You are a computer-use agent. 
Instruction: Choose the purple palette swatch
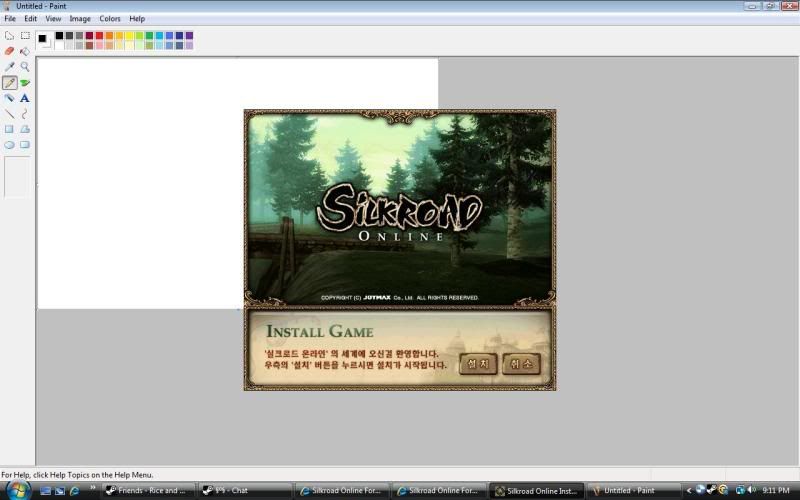pyautogui.click(x=189, y=35)
